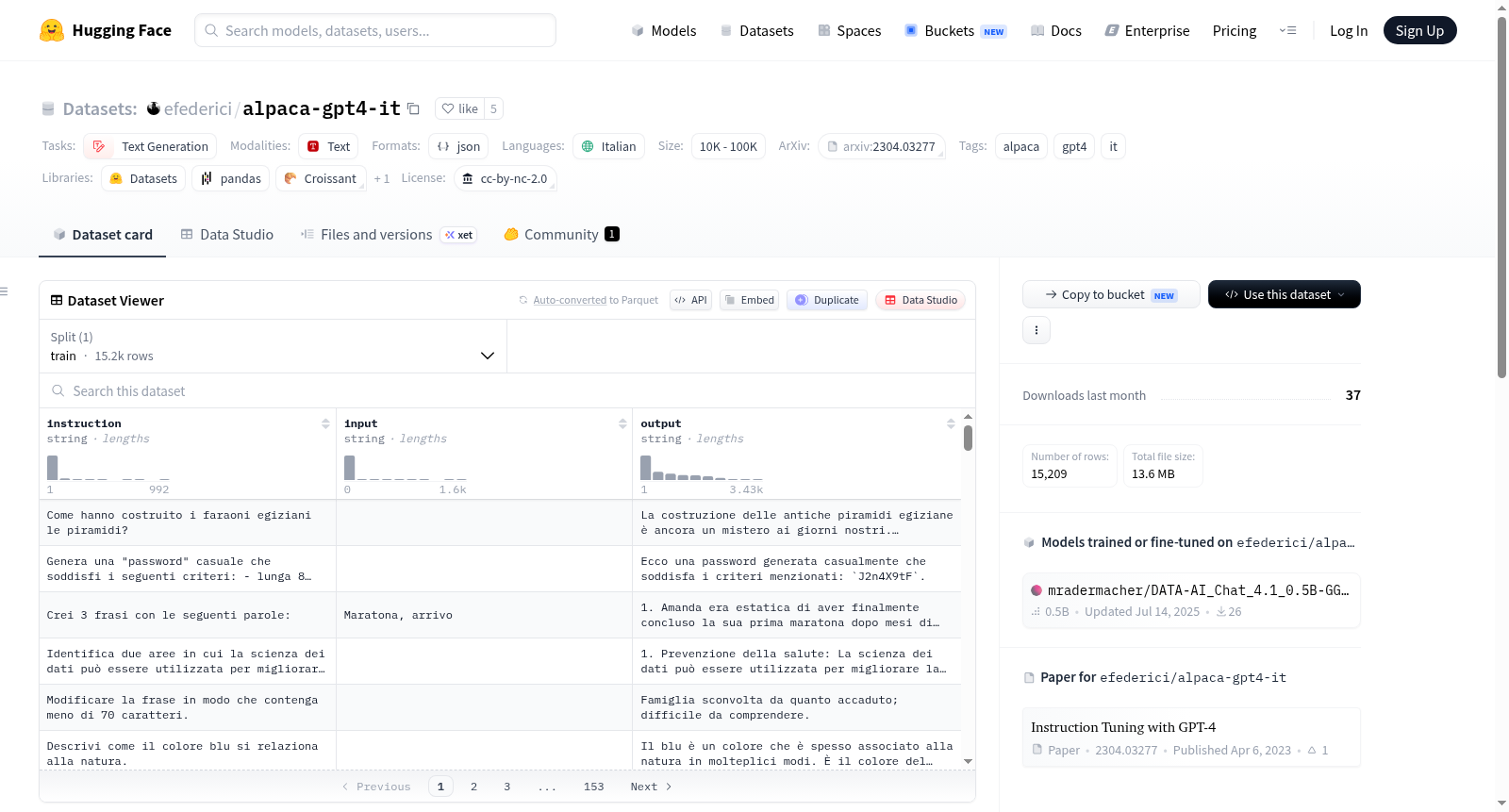Open Models in the top navigation
The image size is (1509, 812).
(x=664, y=30)
